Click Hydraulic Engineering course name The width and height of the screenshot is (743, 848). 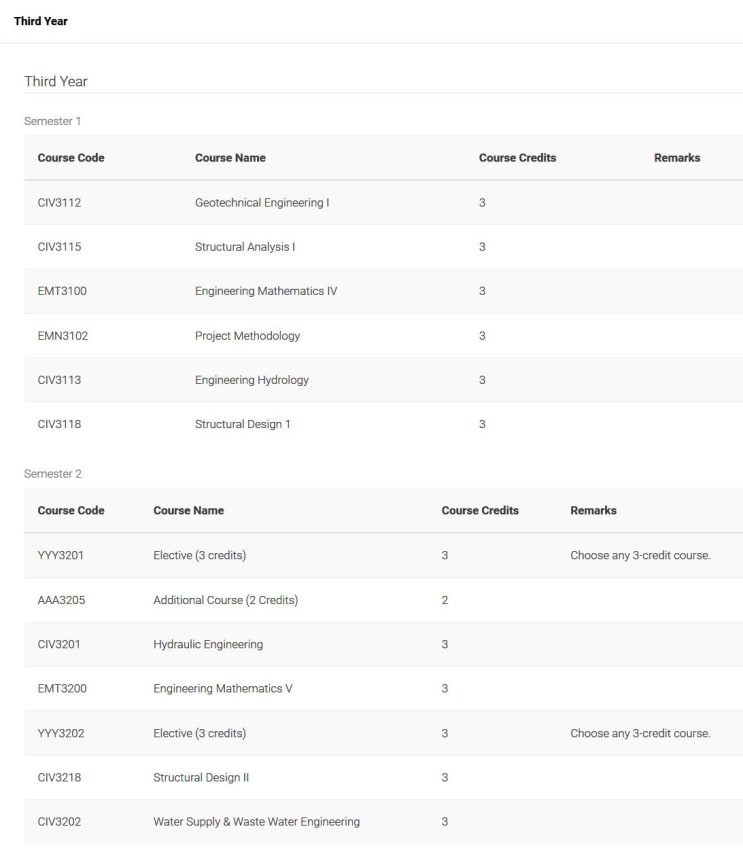pyautogui.click(x=208, y=644)
